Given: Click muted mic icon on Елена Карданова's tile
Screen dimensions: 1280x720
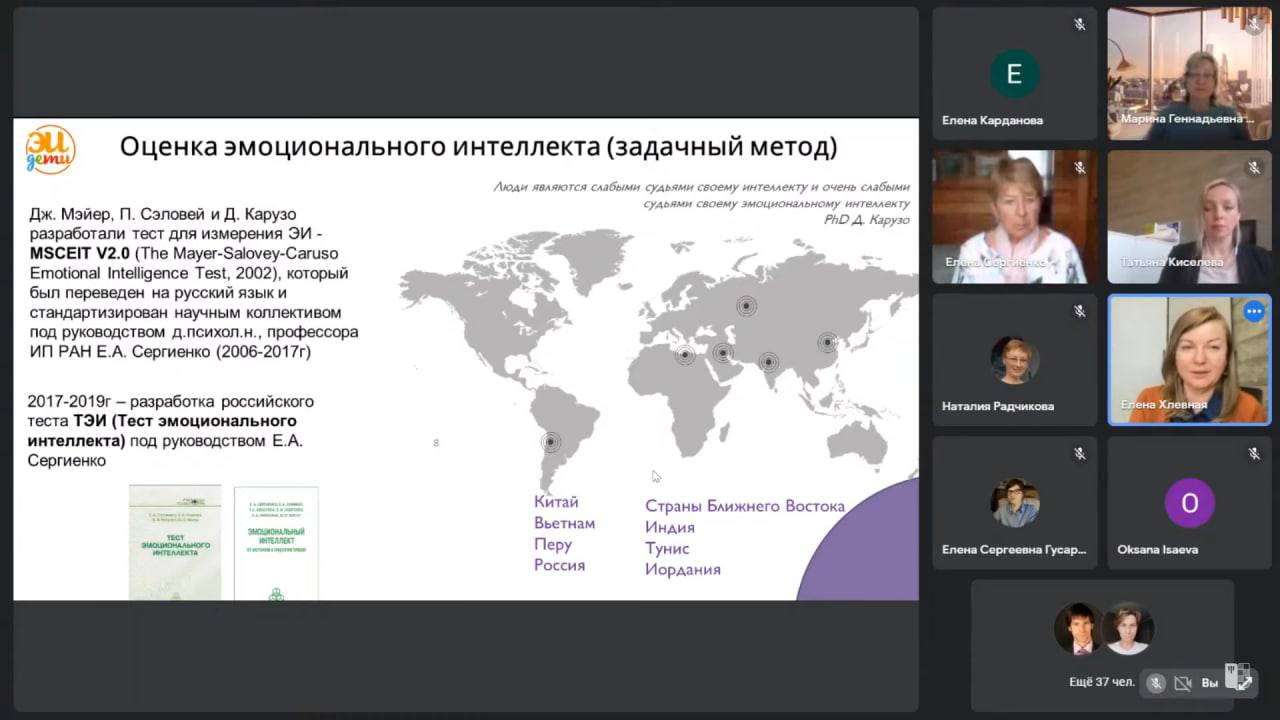Looking at the screenshot, I should tap(1080, 25).
